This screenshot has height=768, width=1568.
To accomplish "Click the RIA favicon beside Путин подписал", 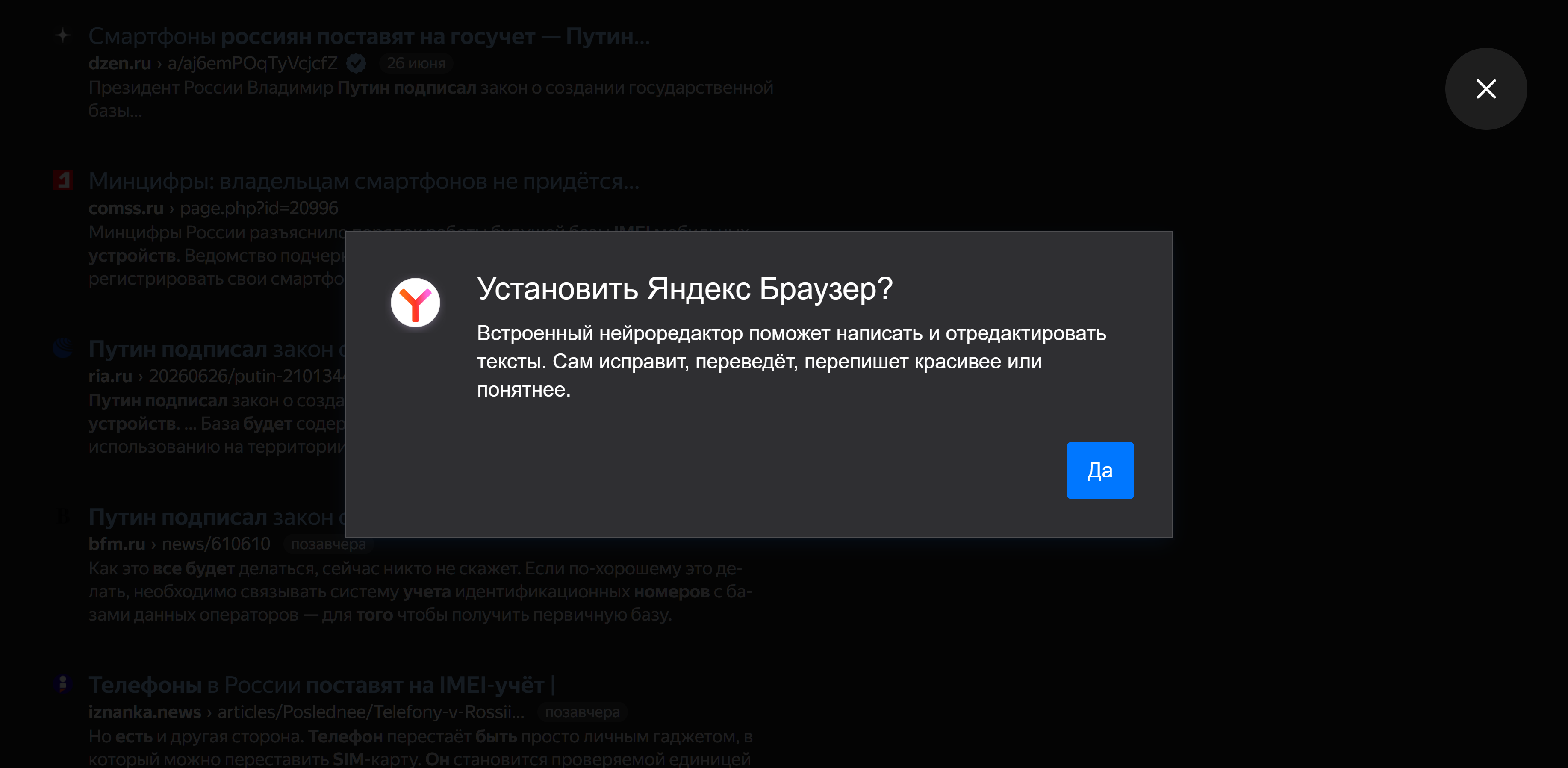I will 63,348.
